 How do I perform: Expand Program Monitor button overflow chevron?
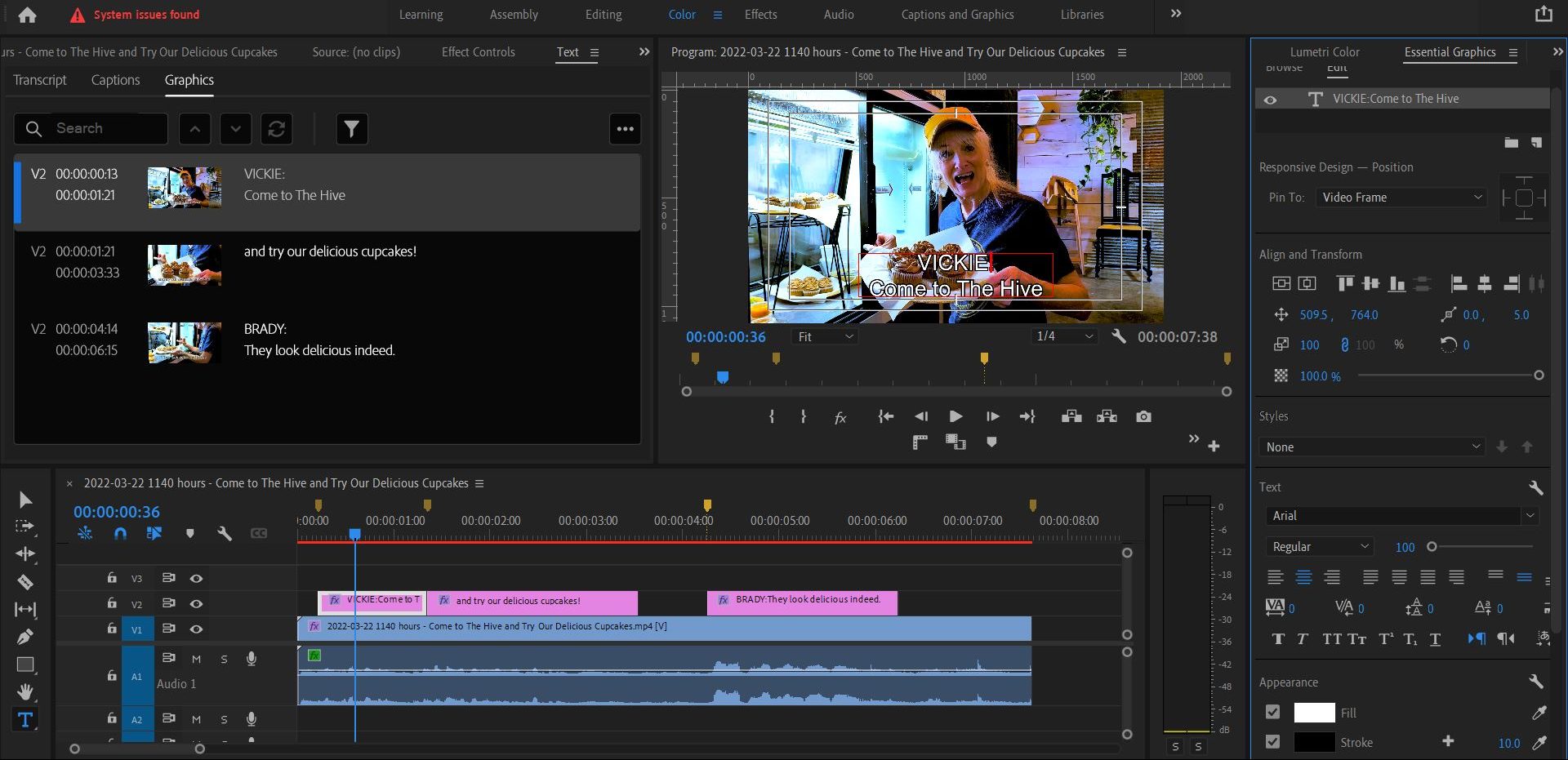pyautogui.click(x=1194, y=439)
